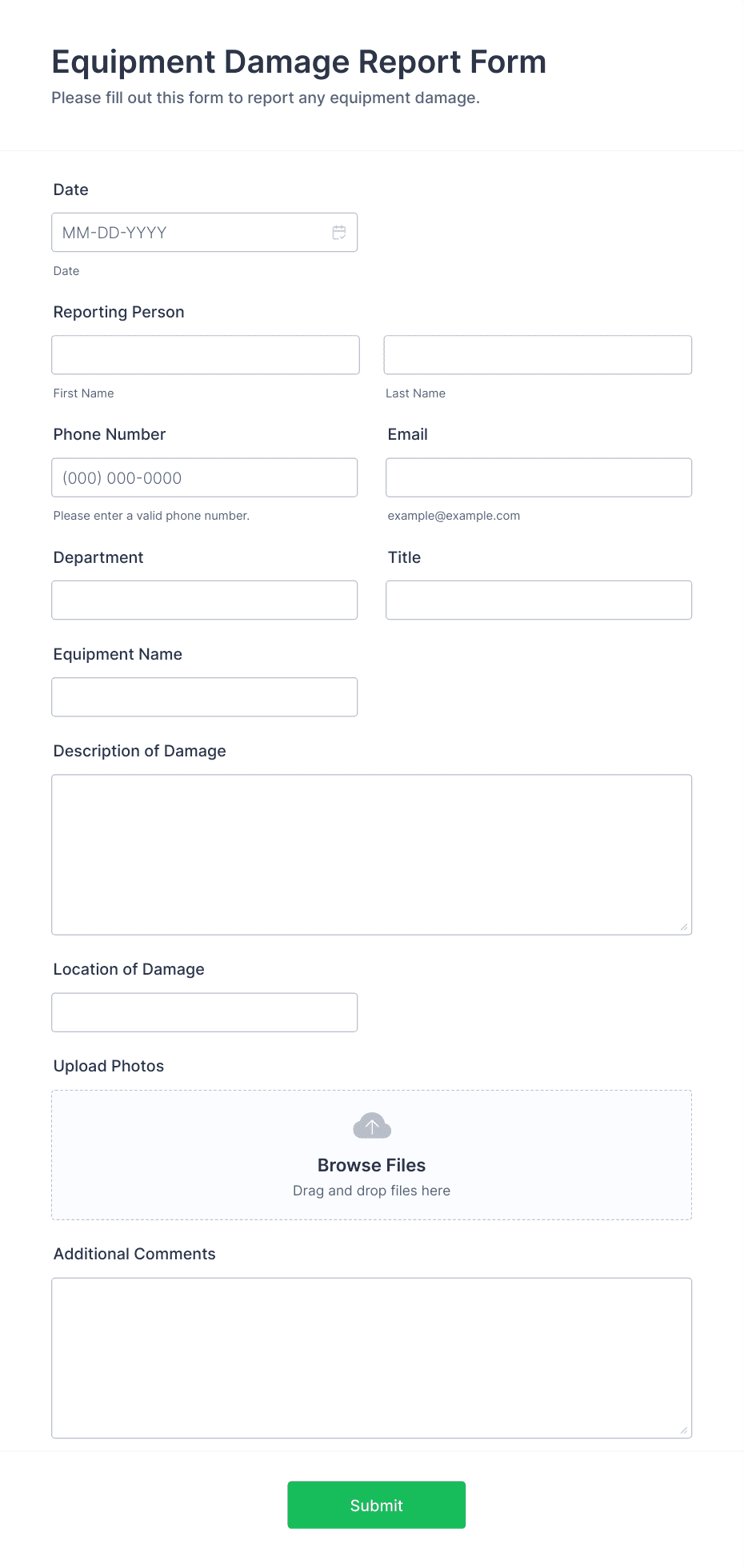The image size is (744, 1568).
Task: Grab the Description of Damage resize handle
Action: pos(684,927)
